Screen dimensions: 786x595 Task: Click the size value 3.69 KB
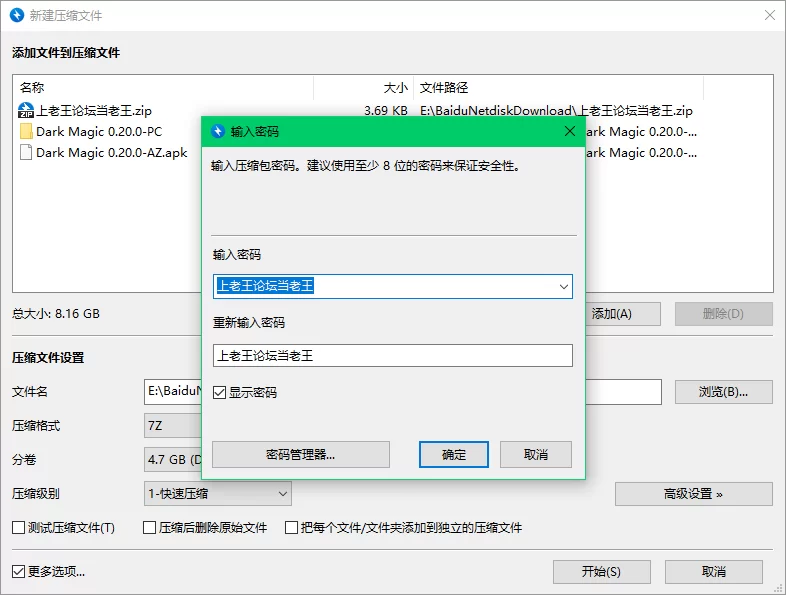386,110
